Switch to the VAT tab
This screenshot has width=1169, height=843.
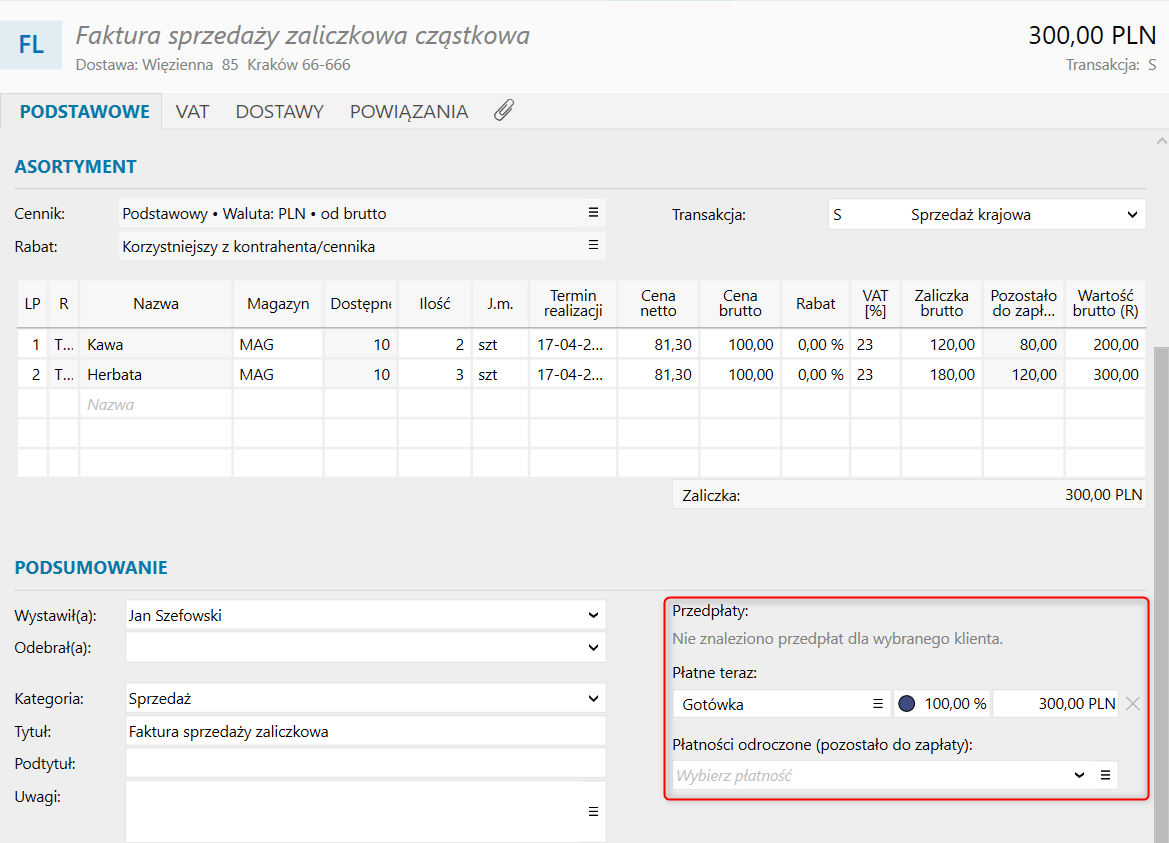(192, 111)
